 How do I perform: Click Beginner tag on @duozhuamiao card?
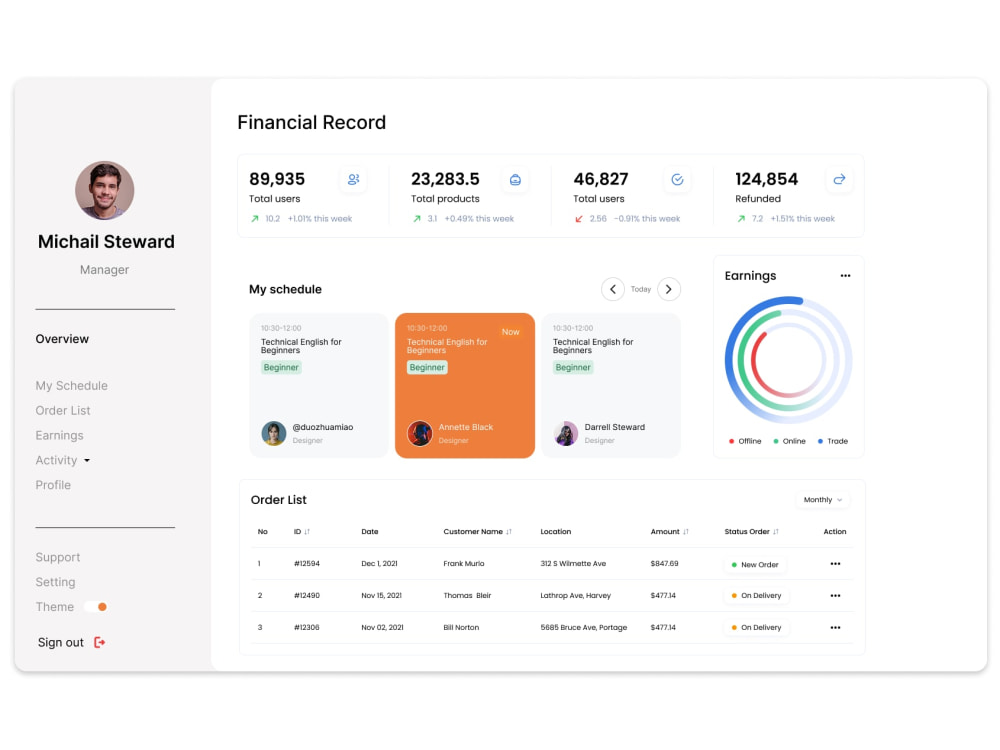click(x=281, y=367)
